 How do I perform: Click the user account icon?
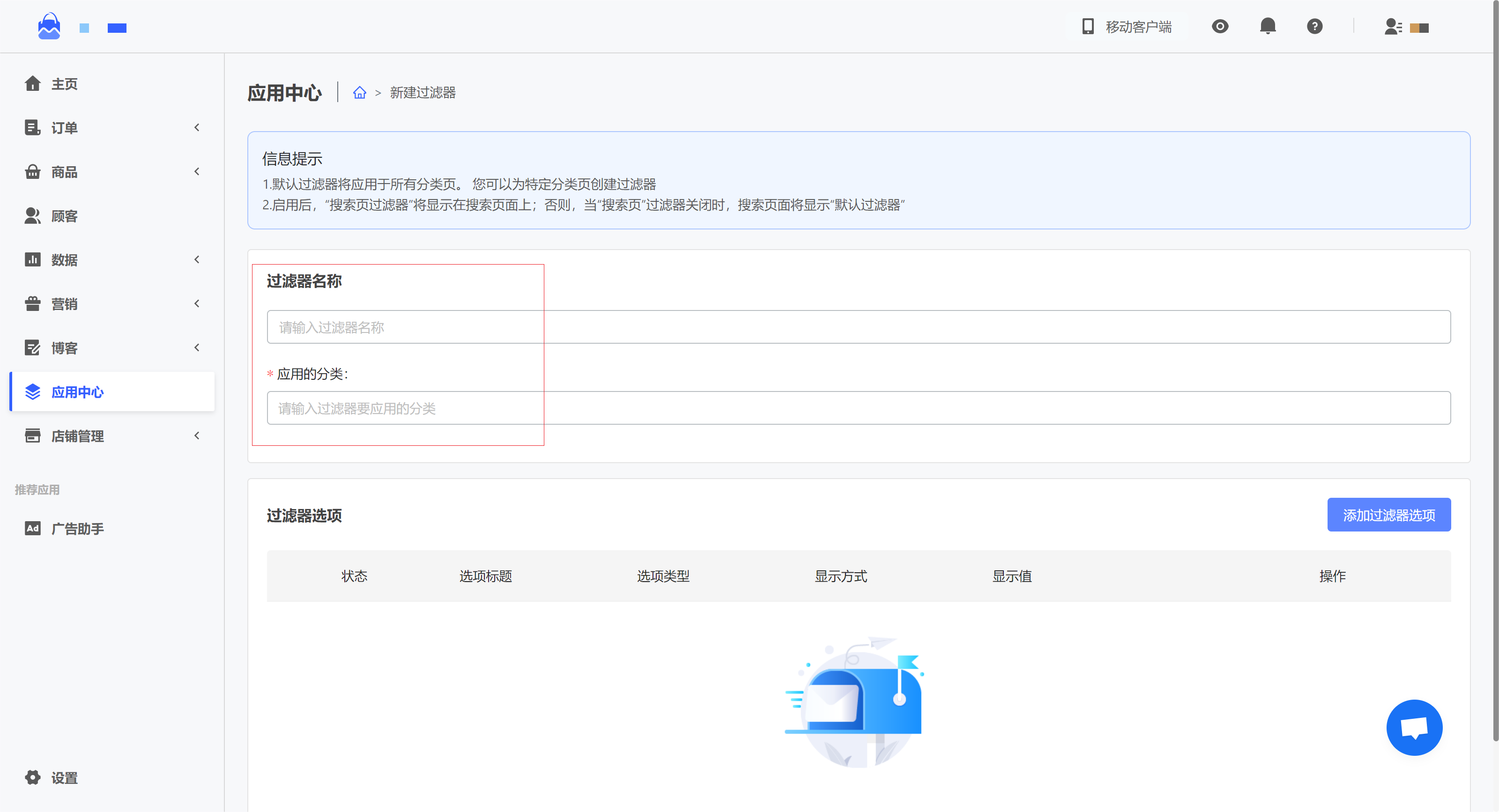[x=1393, y=27]
